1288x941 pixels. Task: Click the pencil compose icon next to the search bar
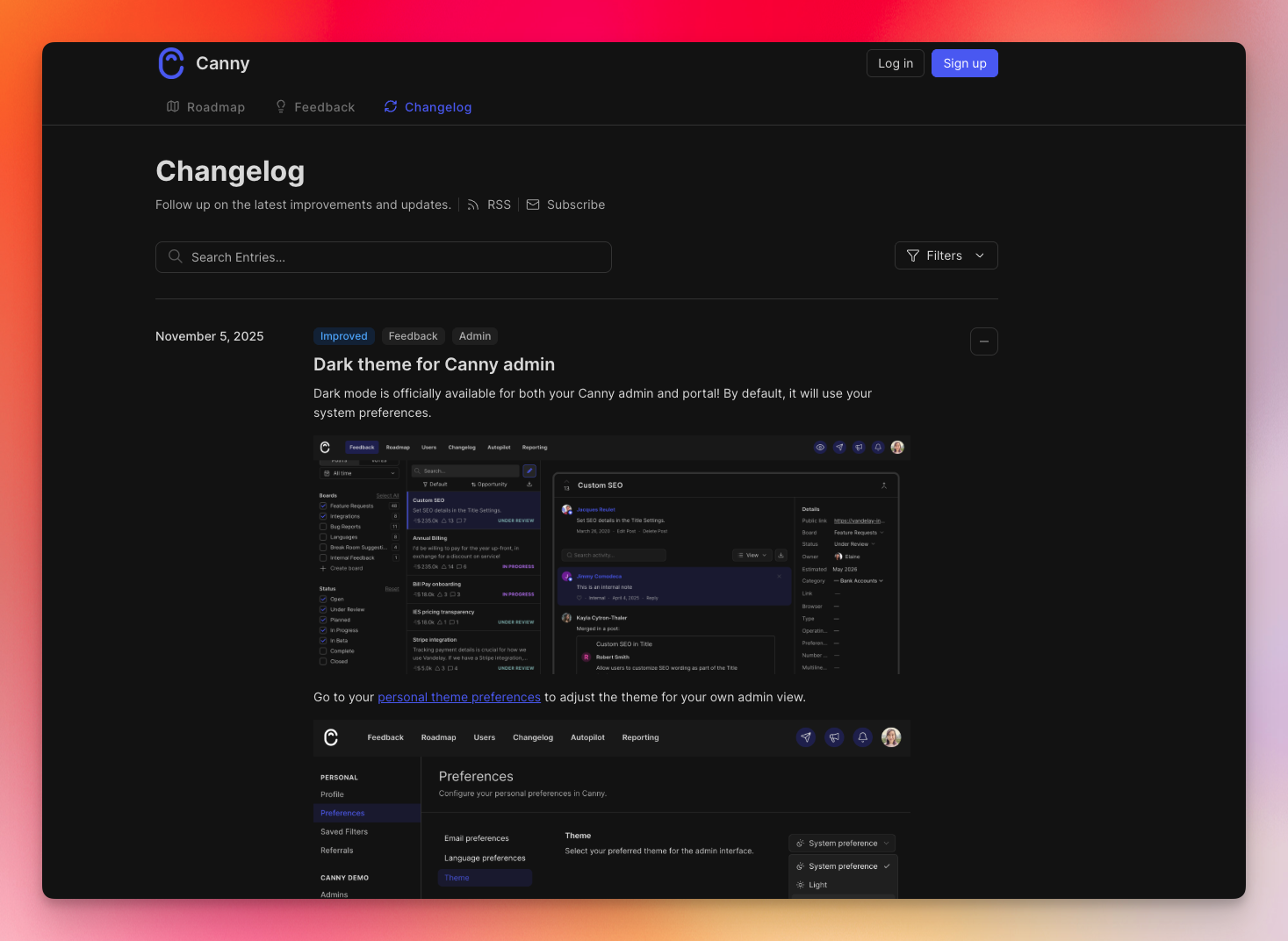pyautogui.click(x=529, y=470)
